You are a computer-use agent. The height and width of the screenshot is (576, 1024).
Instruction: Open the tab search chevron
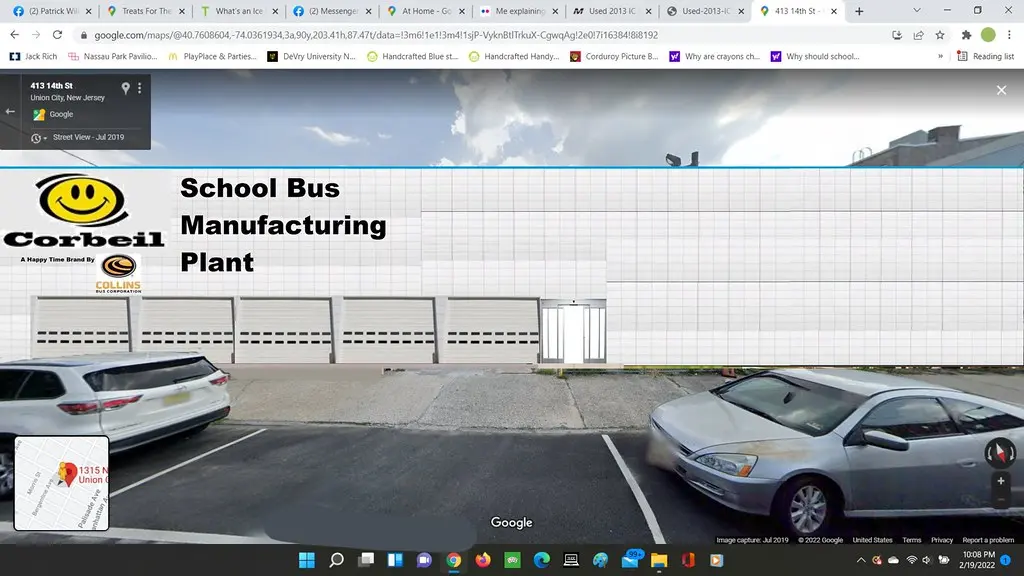(917, 10)
